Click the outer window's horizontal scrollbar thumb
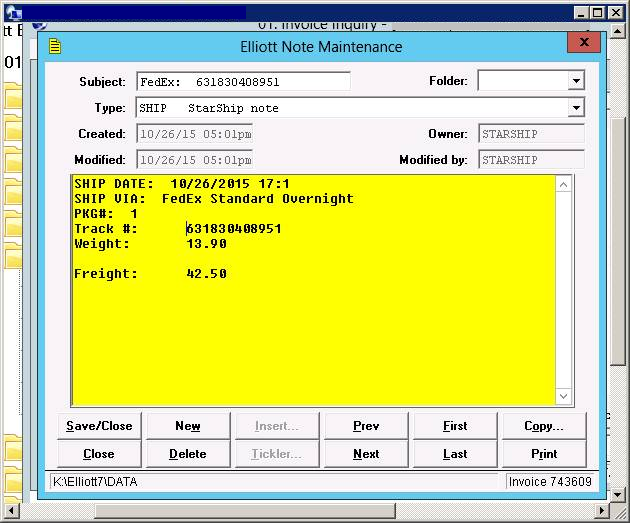The image size is (630, 523). coord(245,511)
